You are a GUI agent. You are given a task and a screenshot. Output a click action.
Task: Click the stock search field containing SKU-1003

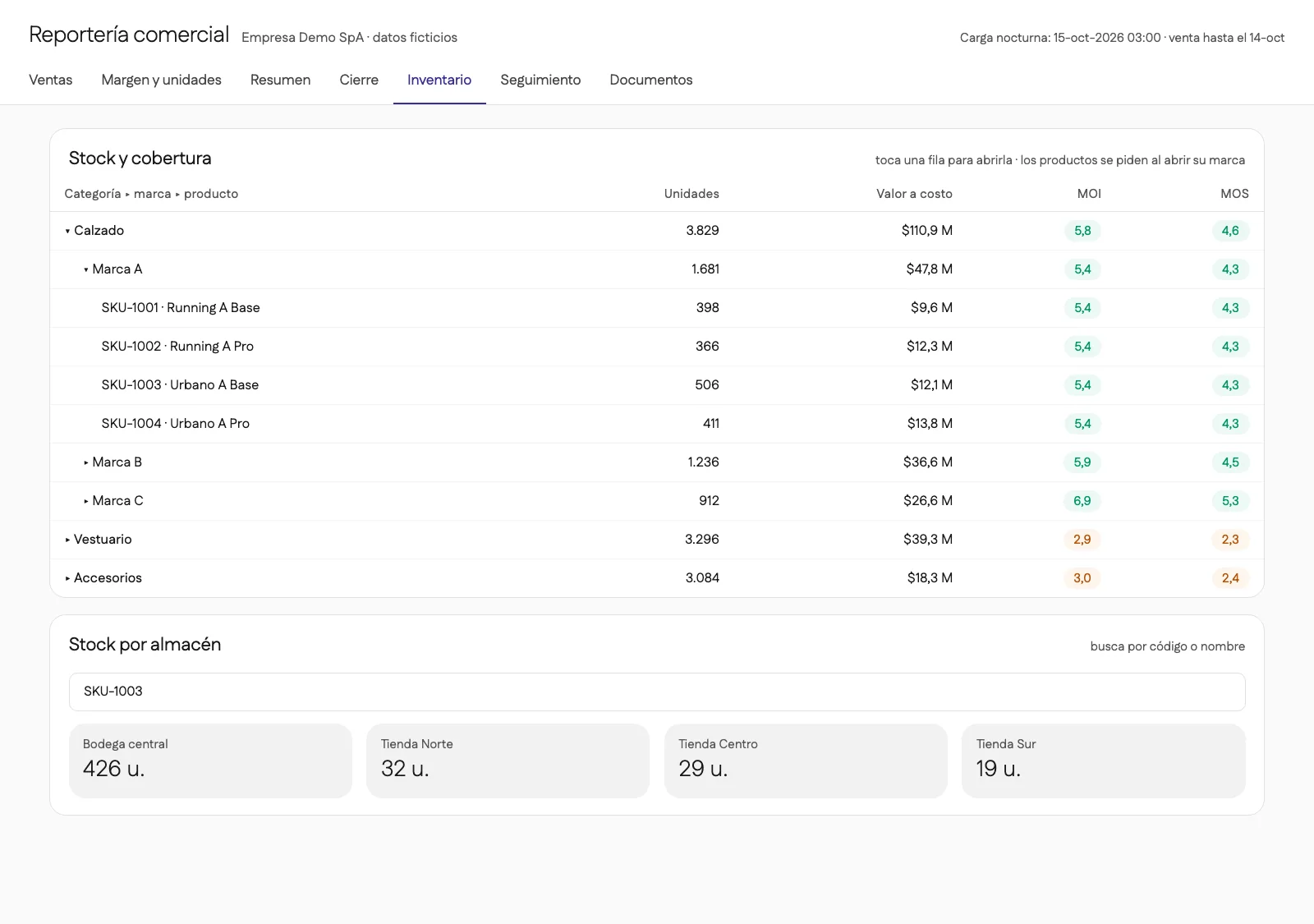657,692
